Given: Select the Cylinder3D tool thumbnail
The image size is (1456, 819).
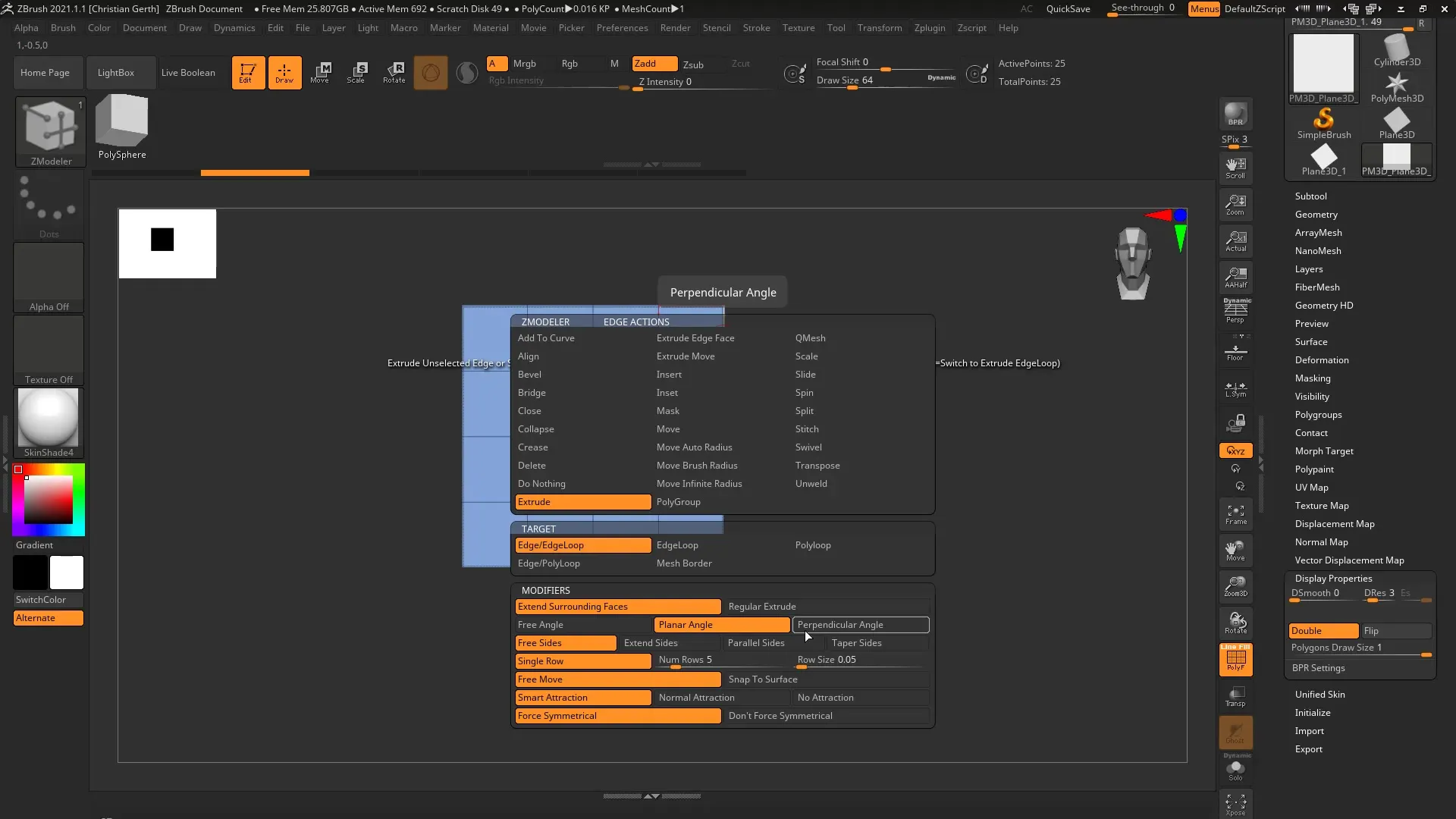Looking at the screenshot, I should tap(1397, 51).
